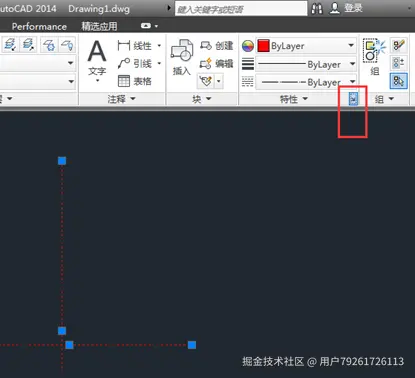Viewport: 415px width, 378px height.
Task: Select top grip of vertical dashed line
Action: (62, 161)
